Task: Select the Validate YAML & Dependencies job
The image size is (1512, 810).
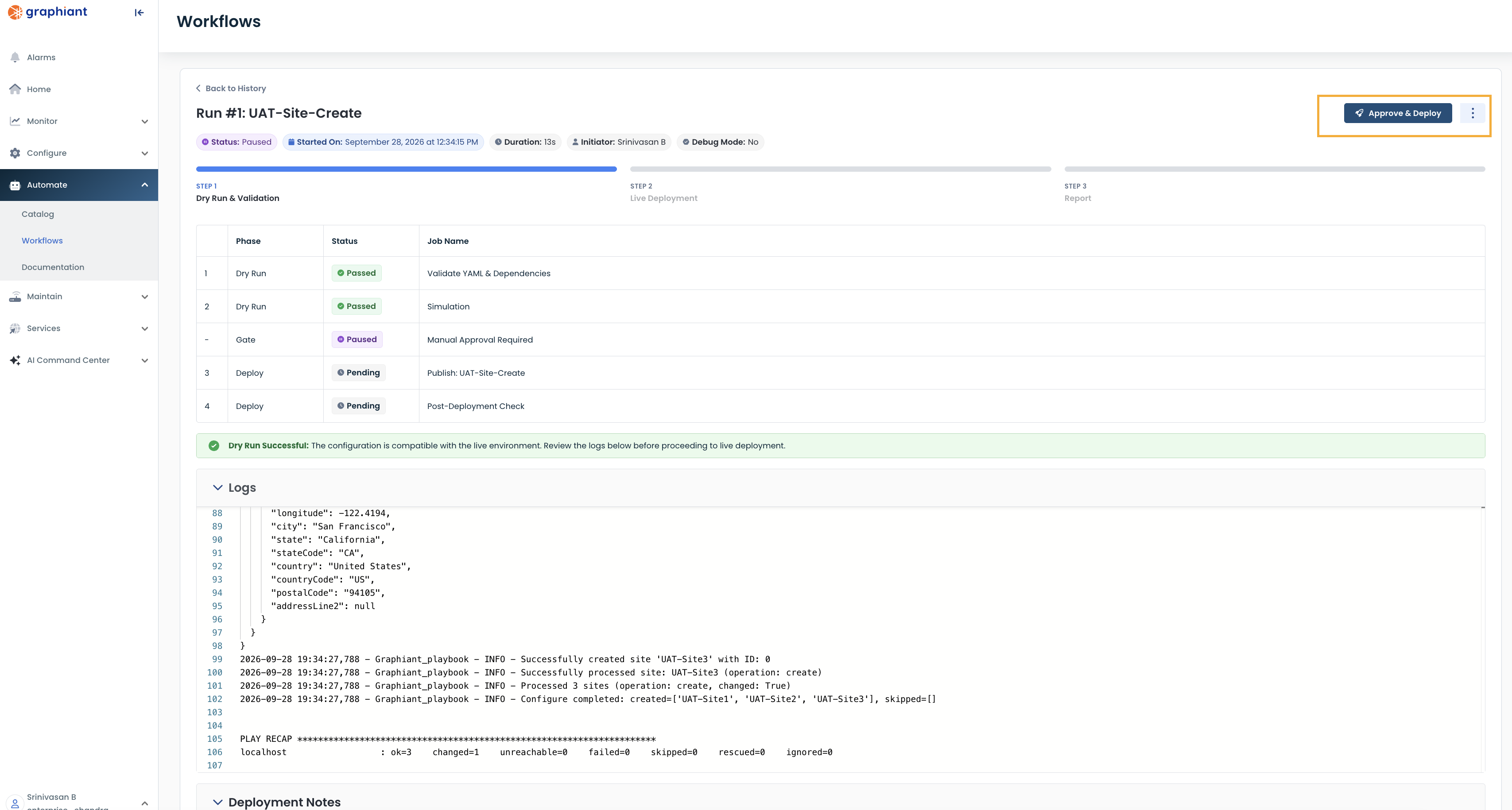Action: pos(489,274)
